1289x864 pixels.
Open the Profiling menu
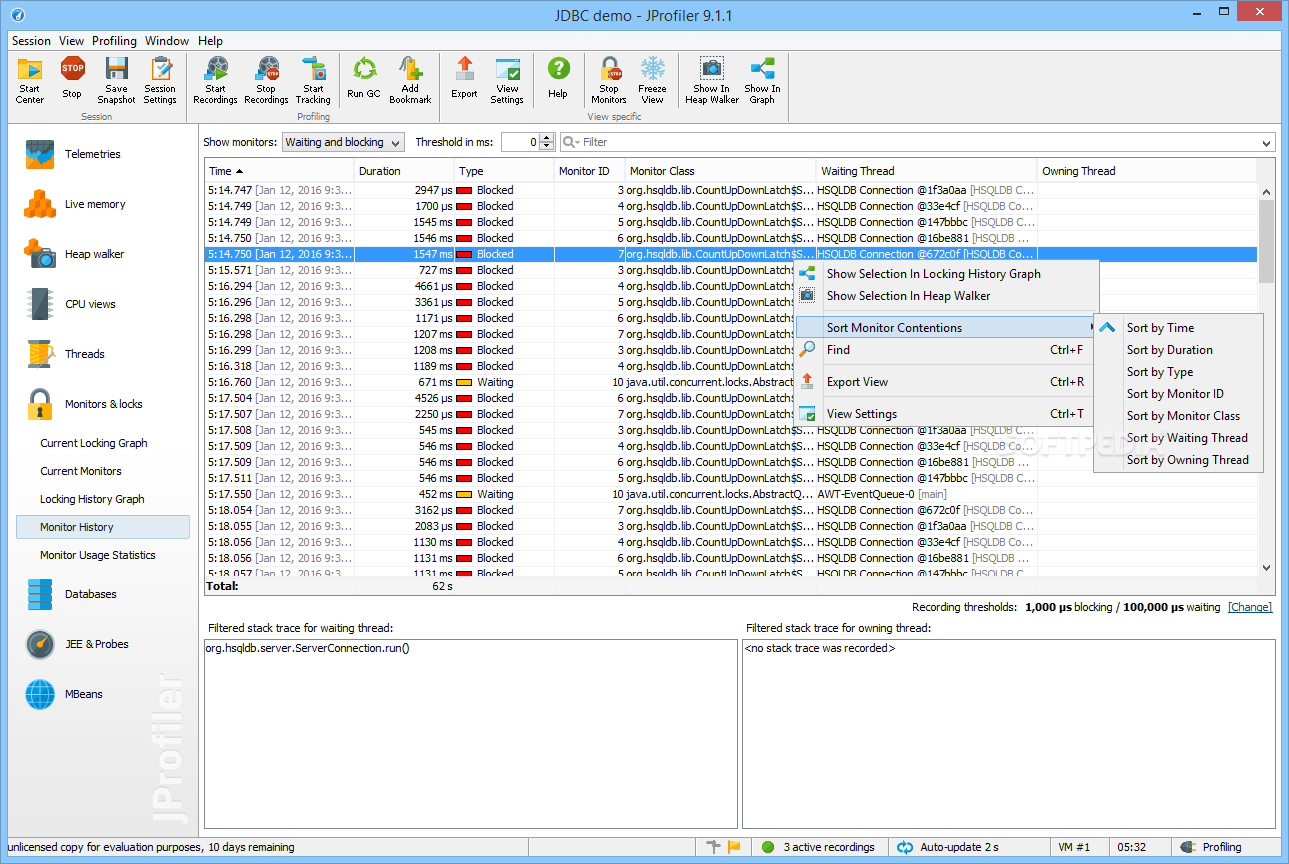tap(114, 41)
